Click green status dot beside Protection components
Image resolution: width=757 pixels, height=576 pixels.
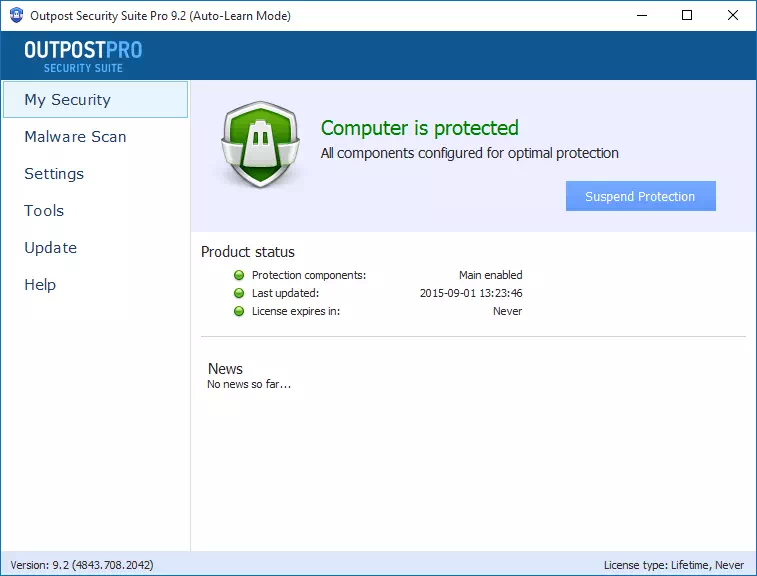238,275
